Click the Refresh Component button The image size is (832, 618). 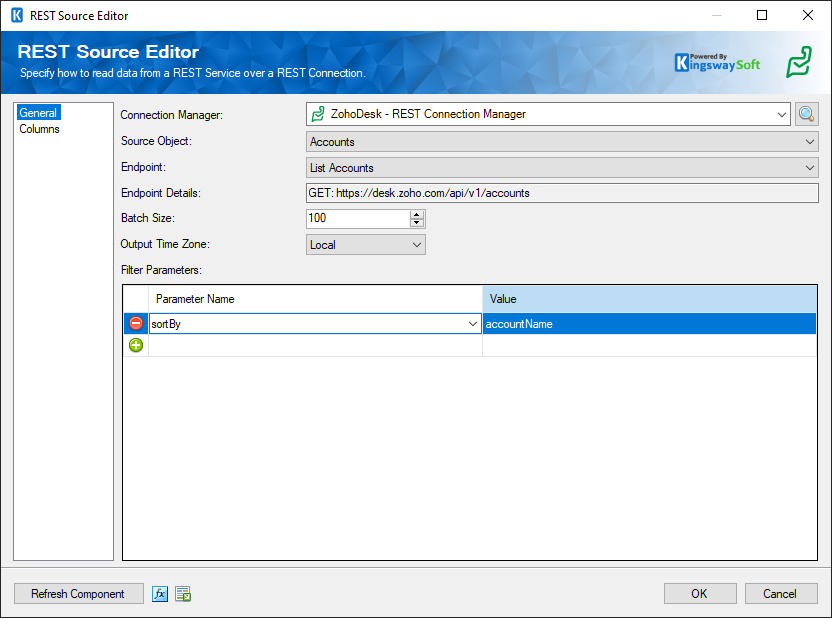(x=79, y=594)
